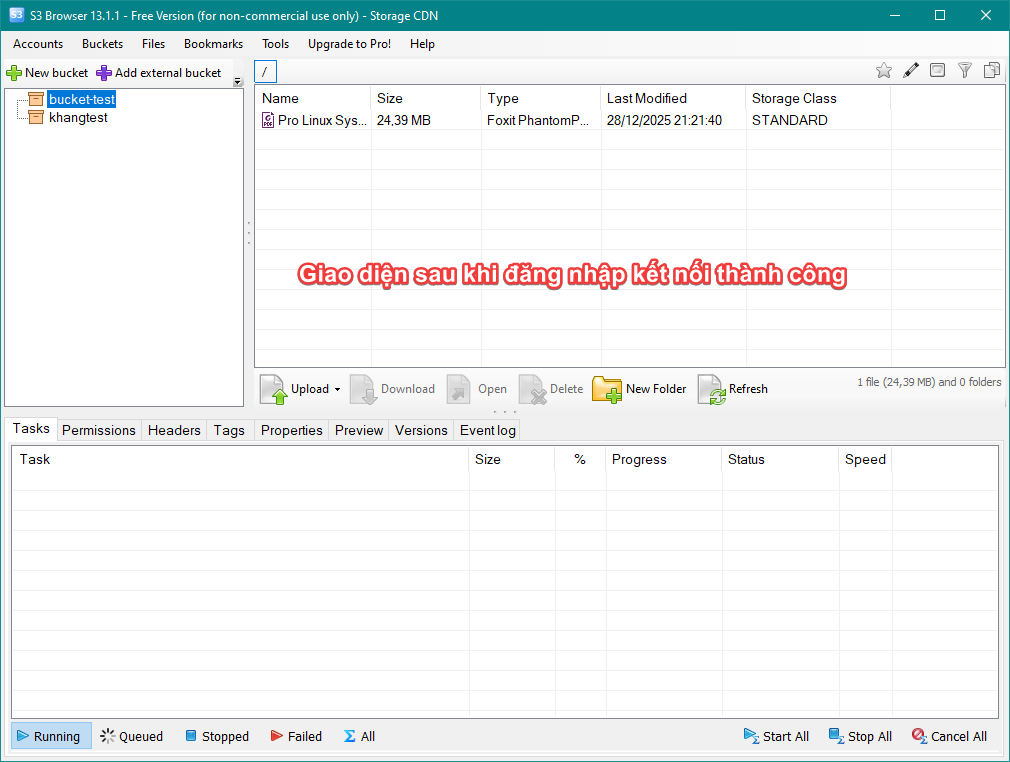The width and height of the screenshot is (1010, 762).
Task: Click the Add external bucket purple plus icon
Action: coord(104,73)
